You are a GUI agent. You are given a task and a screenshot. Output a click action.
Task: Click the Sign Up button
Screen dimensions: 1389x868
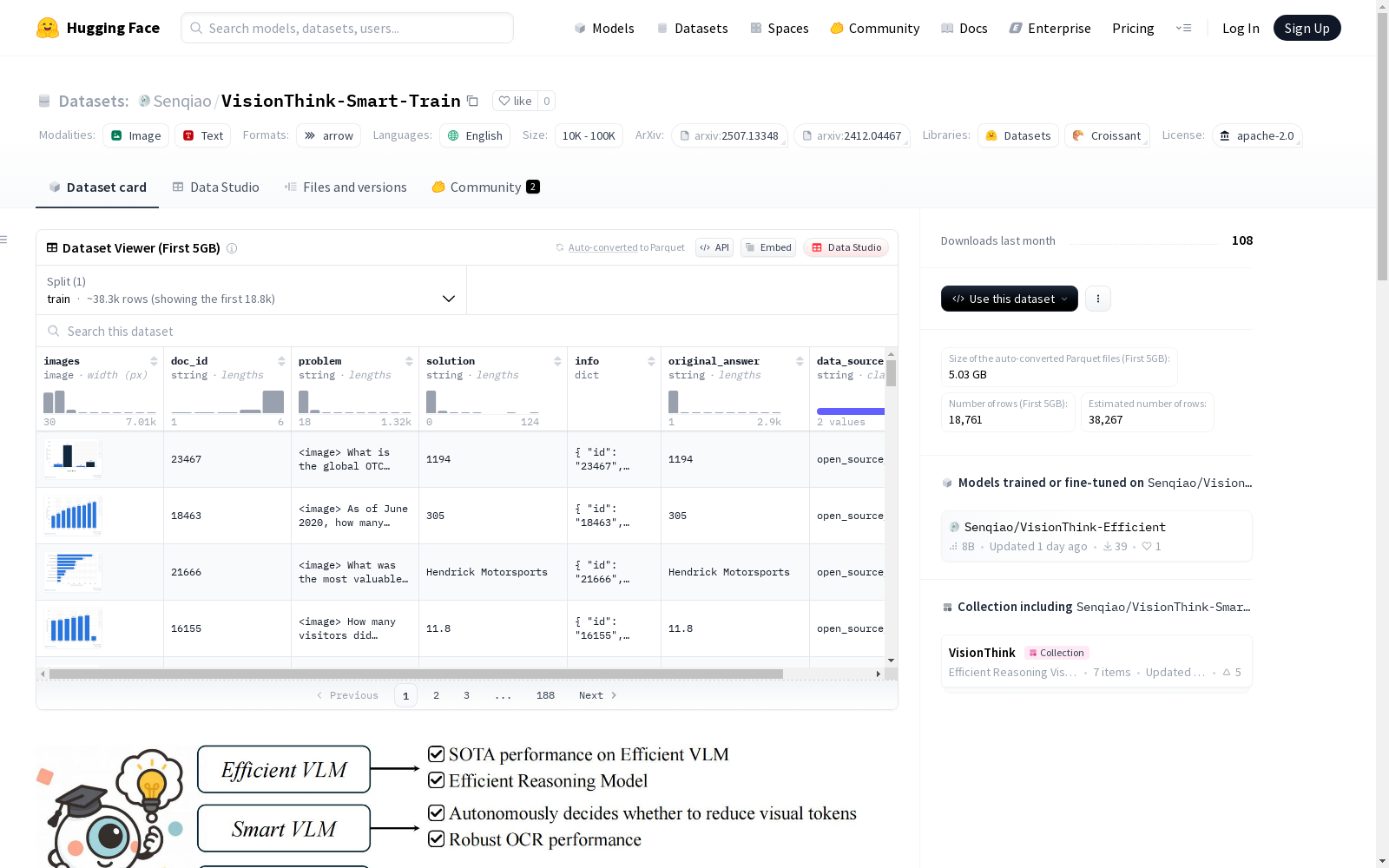click(1307, 28)
